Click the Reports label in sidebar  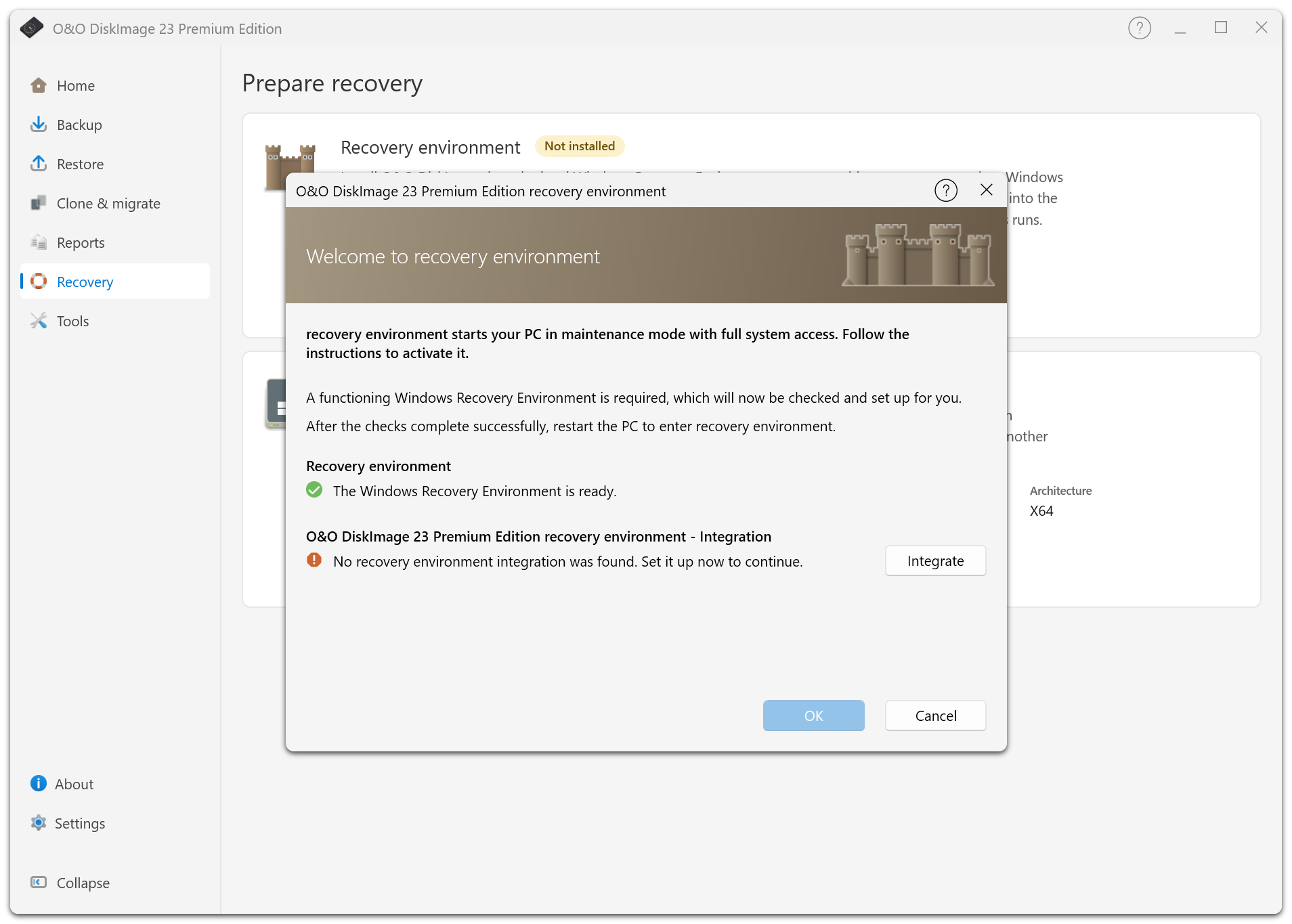click(x=81, y=243)
